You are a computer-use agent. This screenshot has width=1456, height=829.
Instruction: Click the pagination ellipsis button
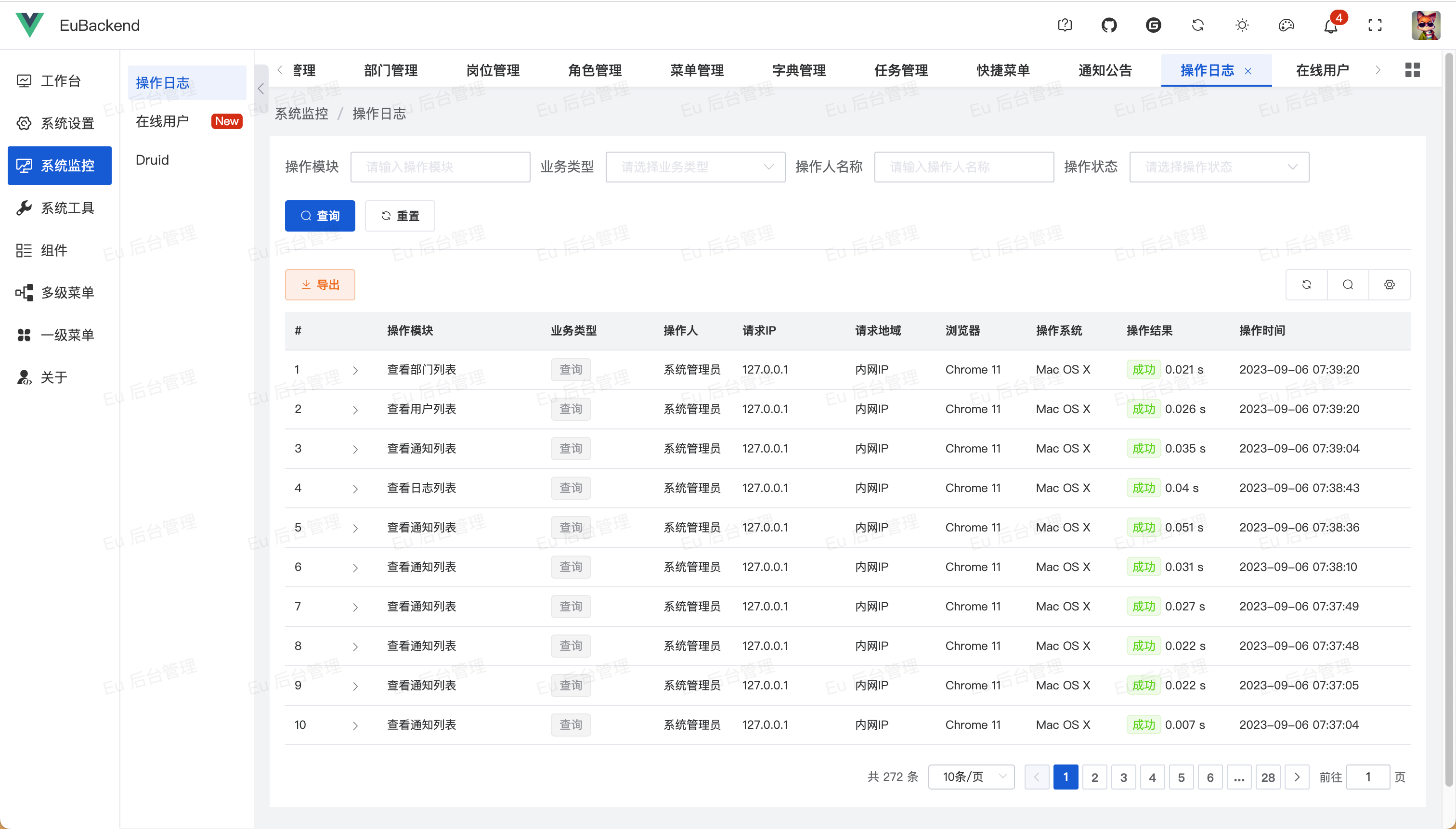tap(1239, 777)
